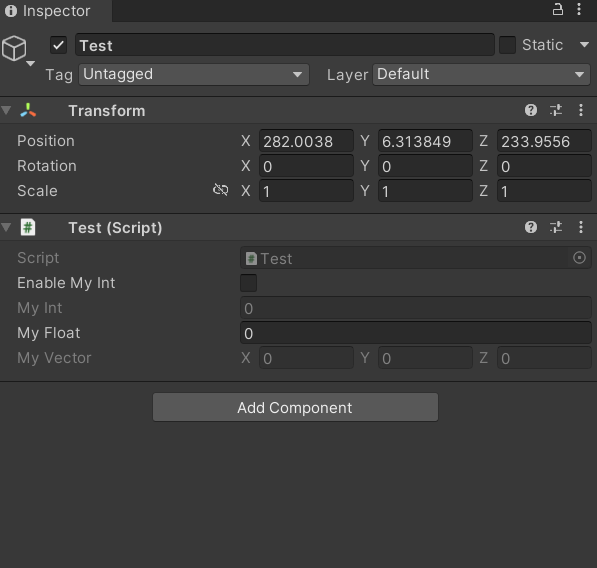Click the Rotation label
The width and height of the screenshot is (597, 568).
click(47, 166)
